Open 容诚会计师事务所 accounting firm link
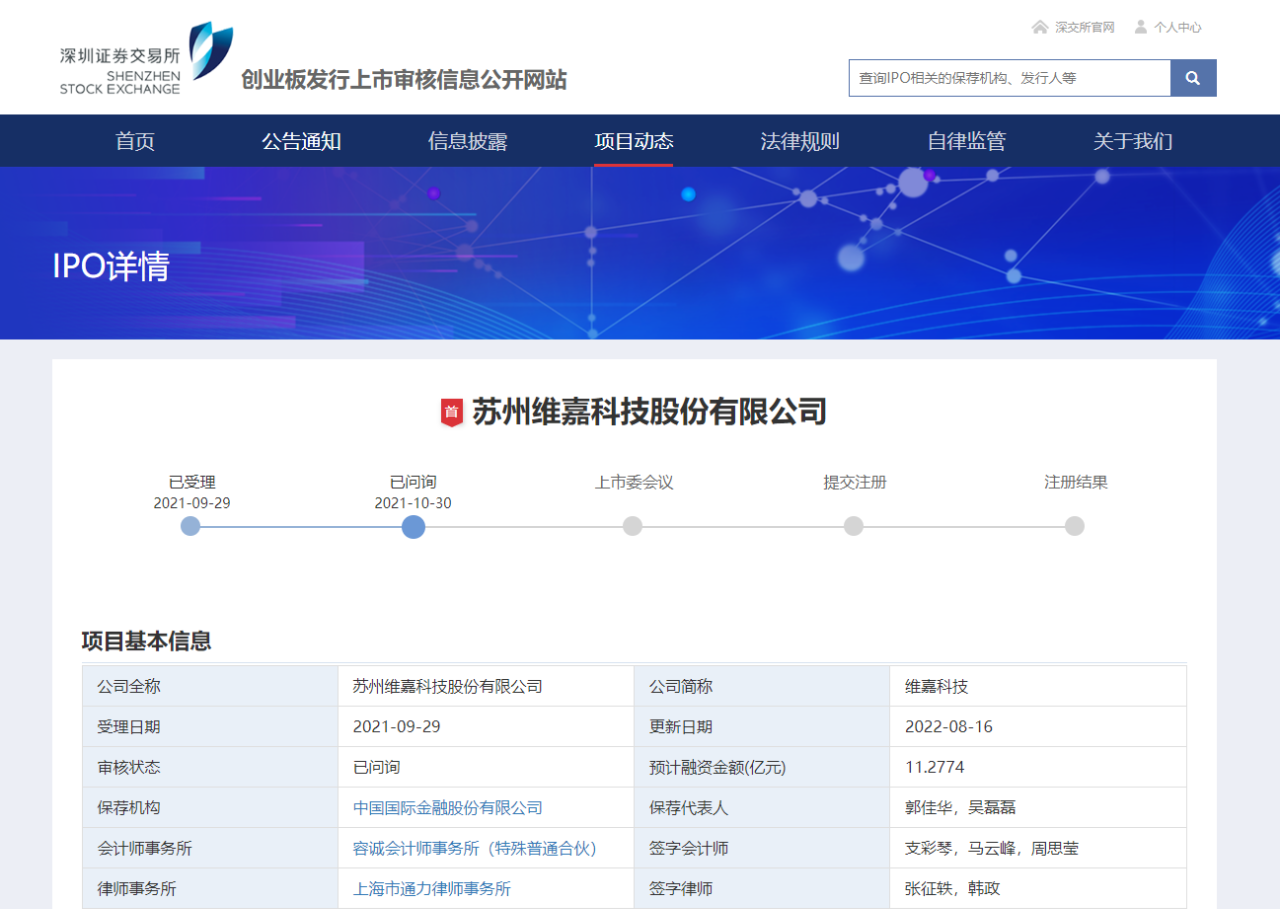 tap(475, 848)
